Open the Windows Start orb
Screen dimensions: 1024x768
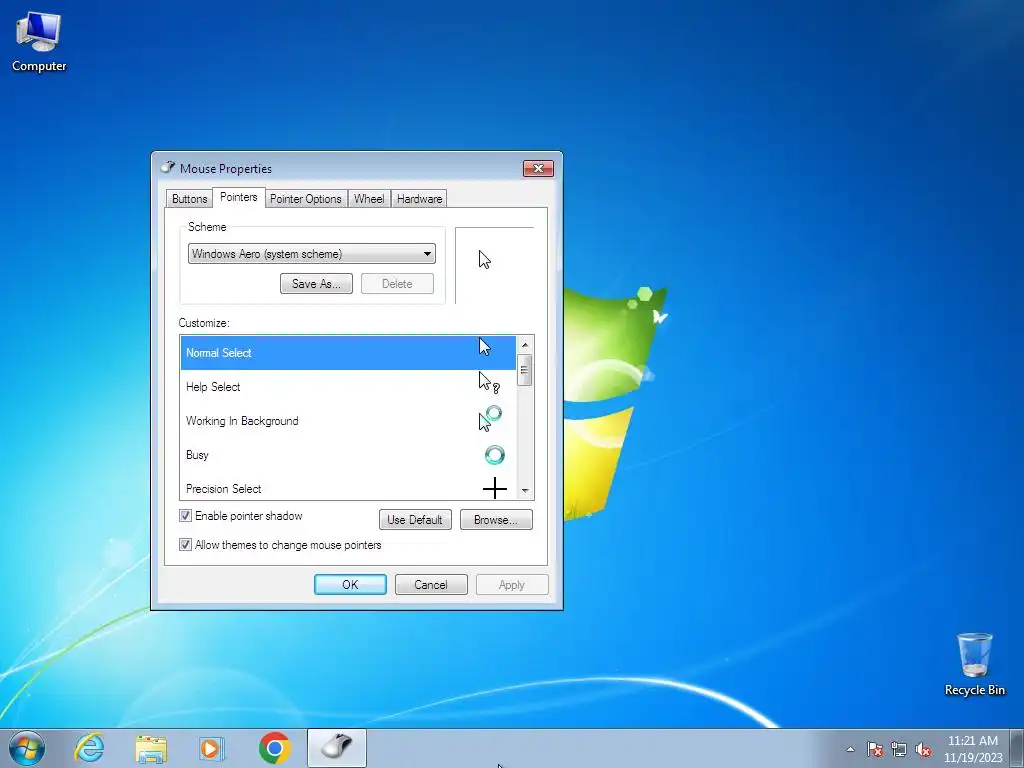pos(27,748)
